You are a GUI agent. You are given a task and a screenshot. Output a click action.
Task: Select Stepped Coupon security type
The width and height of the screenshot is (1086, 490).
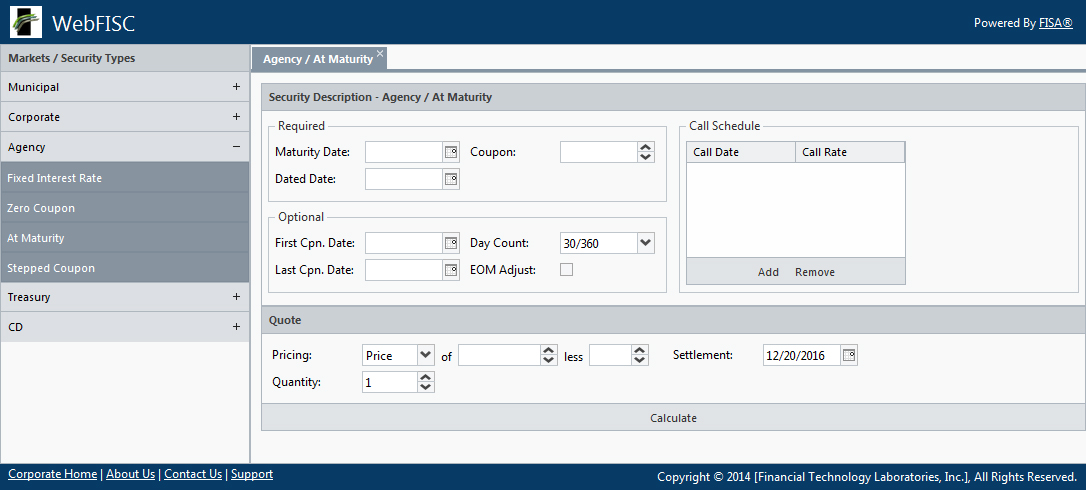[51, 268]
